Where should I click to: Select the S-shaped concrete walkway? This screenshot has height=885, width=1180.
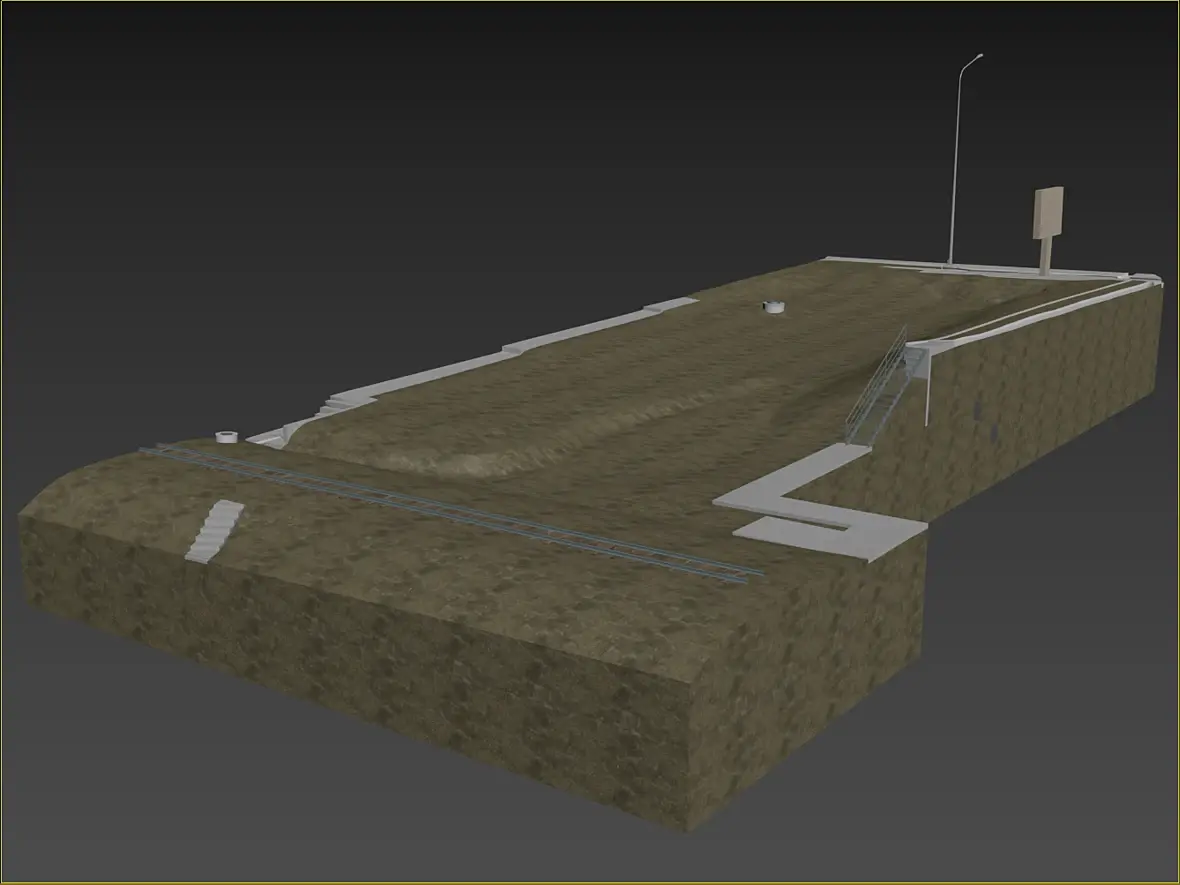click(820, 503)
